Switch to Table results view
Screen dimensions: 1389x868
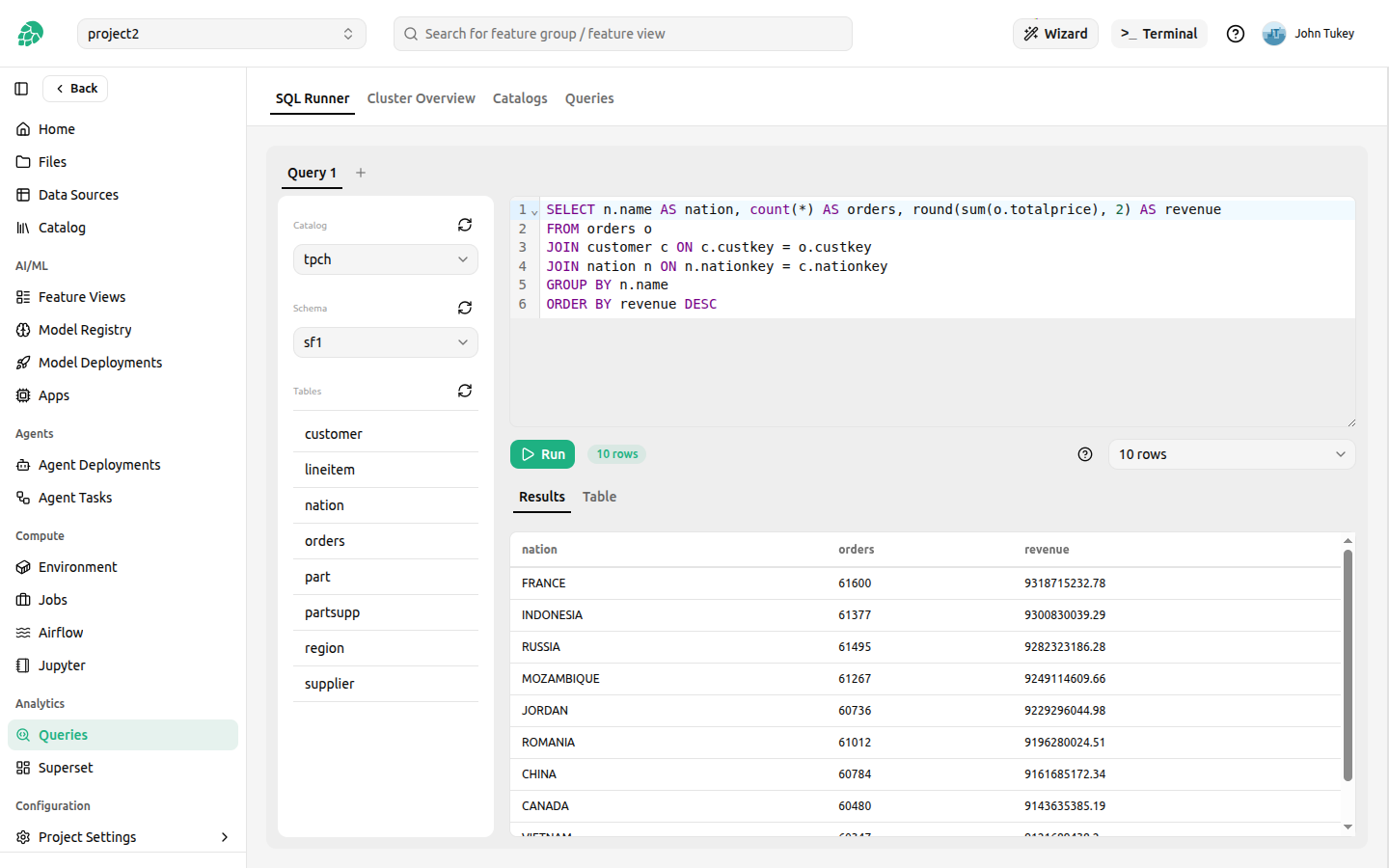tap(599, 497)
